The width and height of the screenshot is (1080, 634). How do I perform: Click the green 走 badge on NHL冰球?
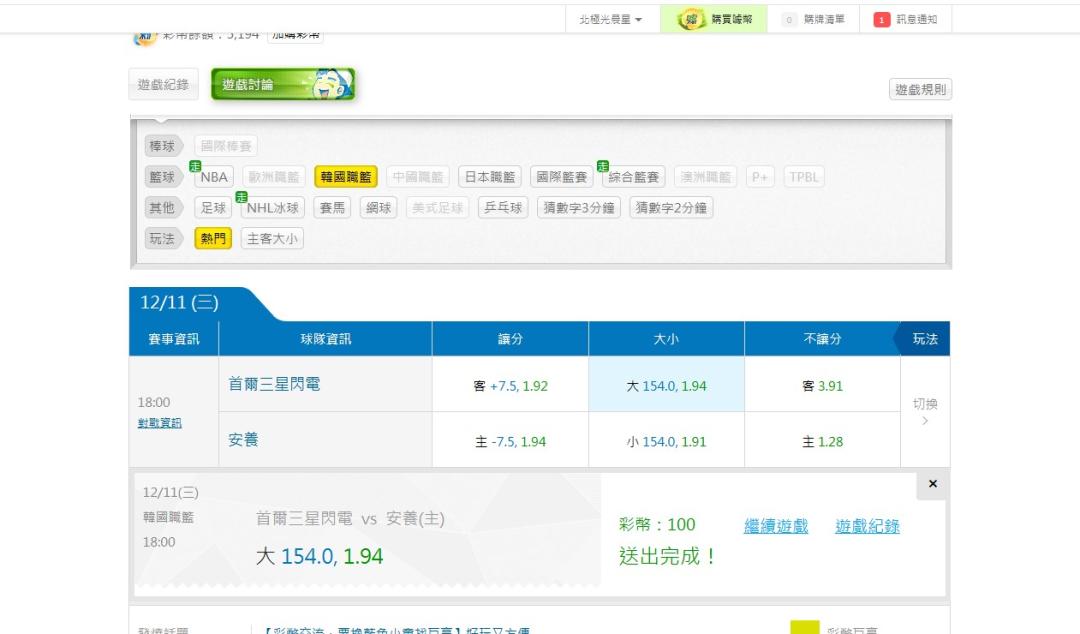(241, 197)
